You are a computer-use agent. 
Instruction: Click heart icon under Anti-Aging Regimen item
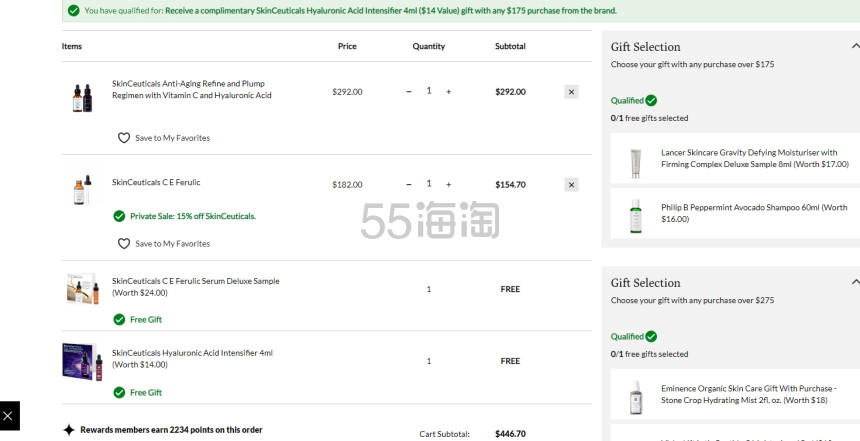(x=124, y=138)
